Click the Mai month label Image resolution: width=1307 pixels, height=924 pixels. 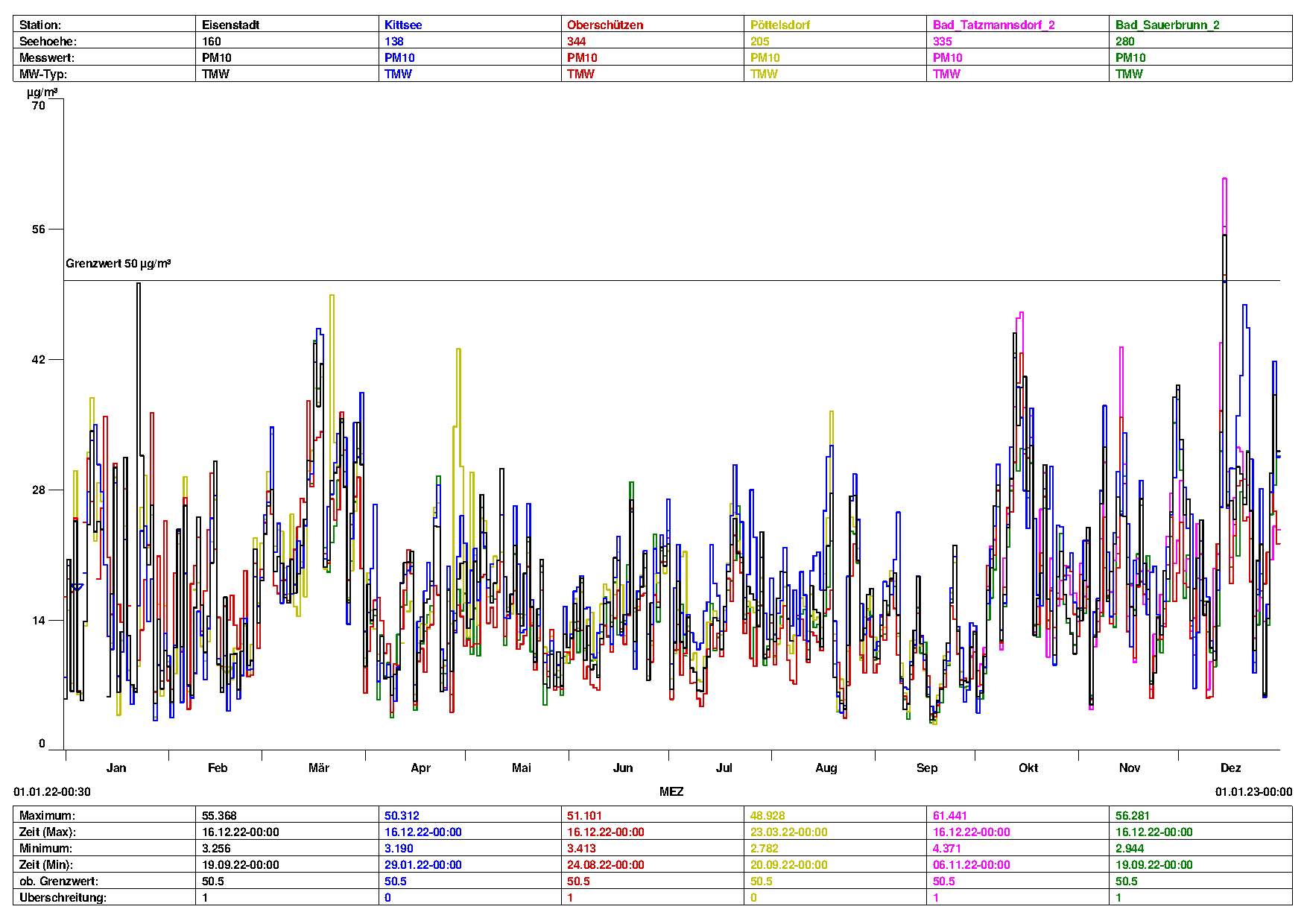[x=522, y=768]
